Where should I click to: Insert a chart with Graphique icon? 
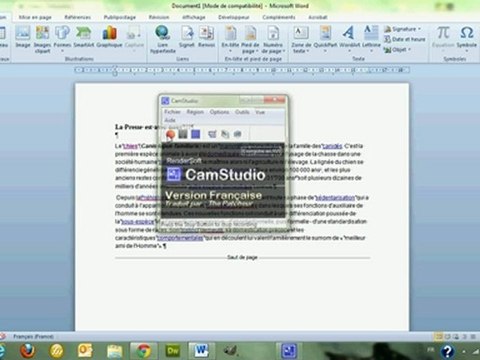click(x=109, y=37)
